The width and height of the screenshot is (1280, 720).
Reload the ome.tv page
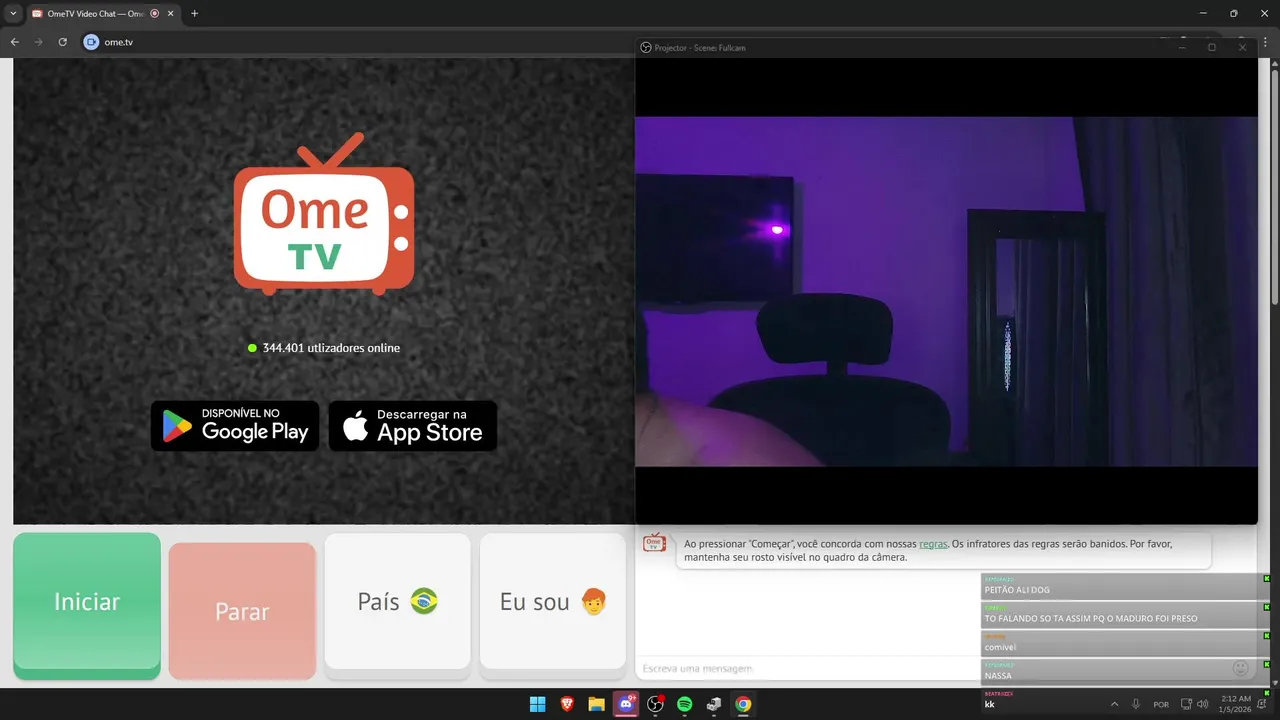62,42
